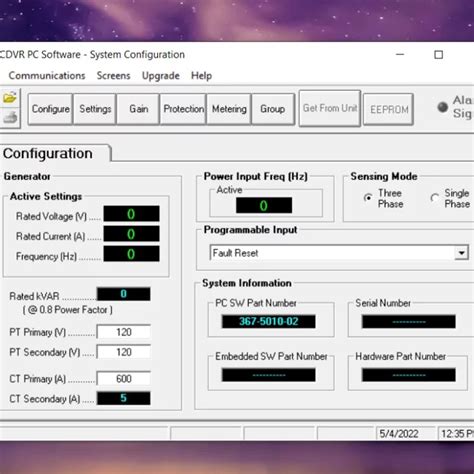Click the 'Active Settings' group label
Viewport: 474px width, 474px height.
coord(46,196)
